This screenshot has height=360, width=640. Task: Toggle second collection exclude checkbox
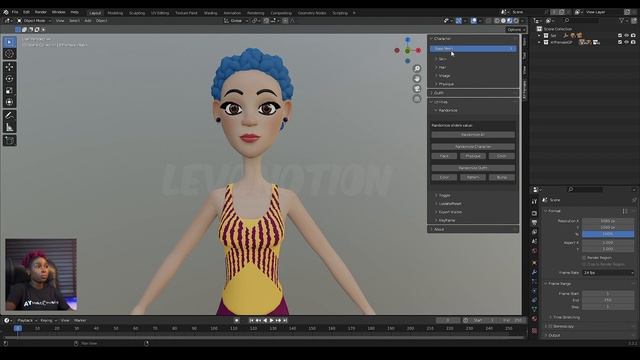pyautogui.click(x=620, y=42)
